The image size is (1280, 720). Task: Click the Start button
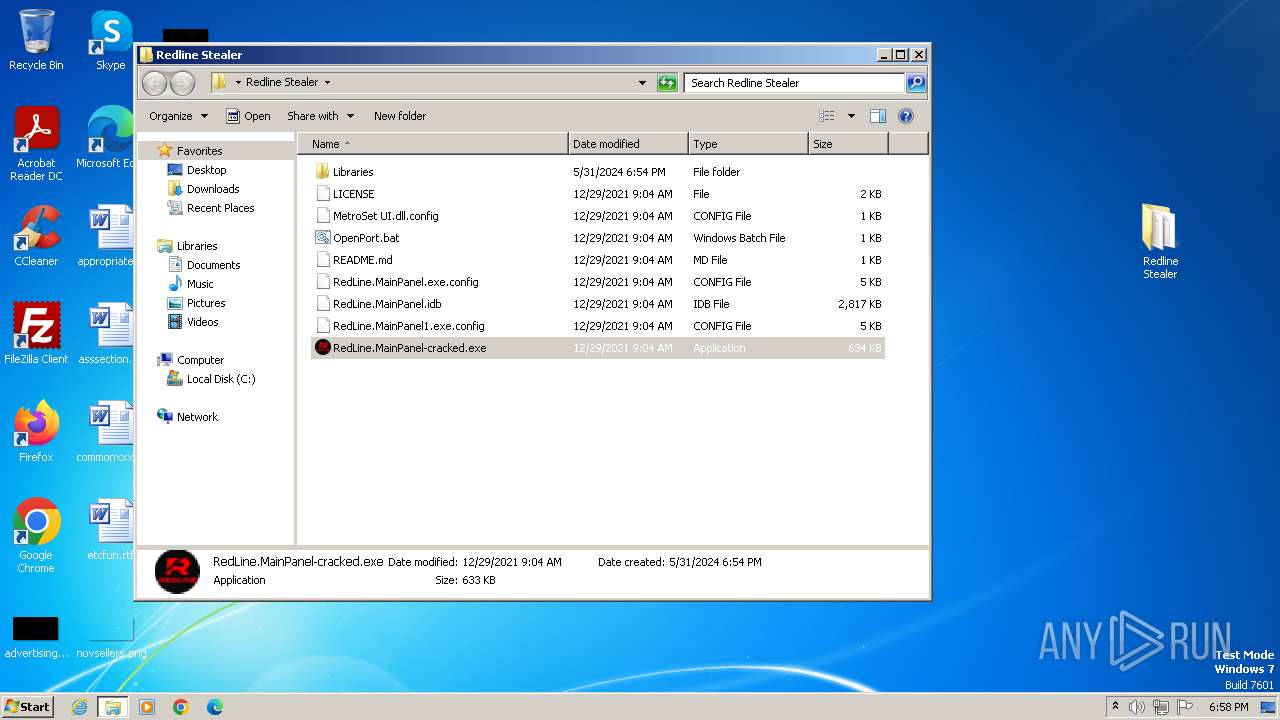coord(27,706)
